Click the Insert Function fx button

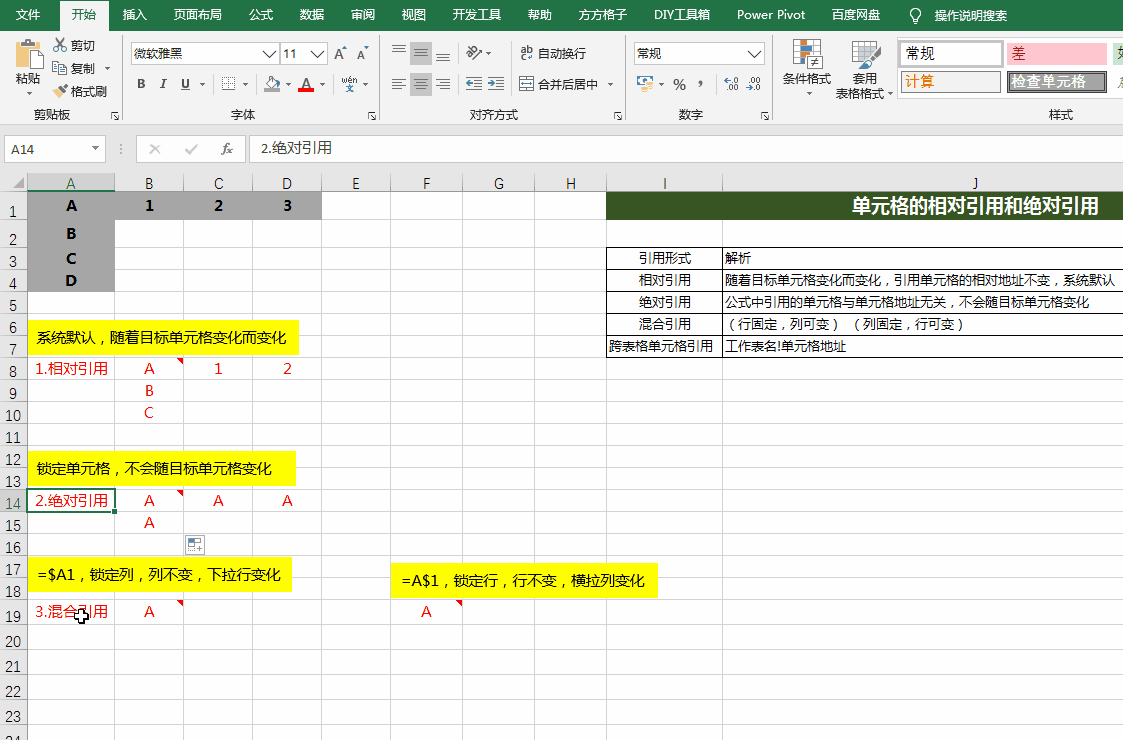pos(226,148)
